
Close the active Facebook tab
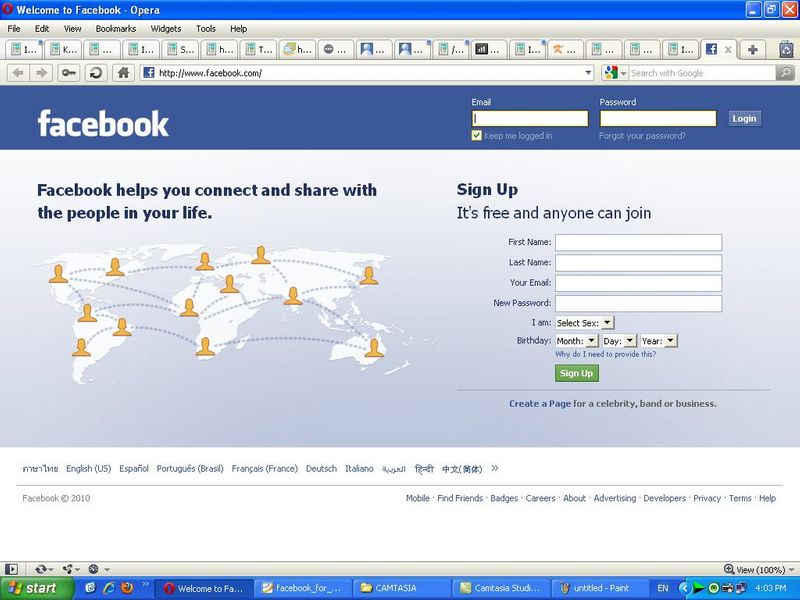pos(728,49)
